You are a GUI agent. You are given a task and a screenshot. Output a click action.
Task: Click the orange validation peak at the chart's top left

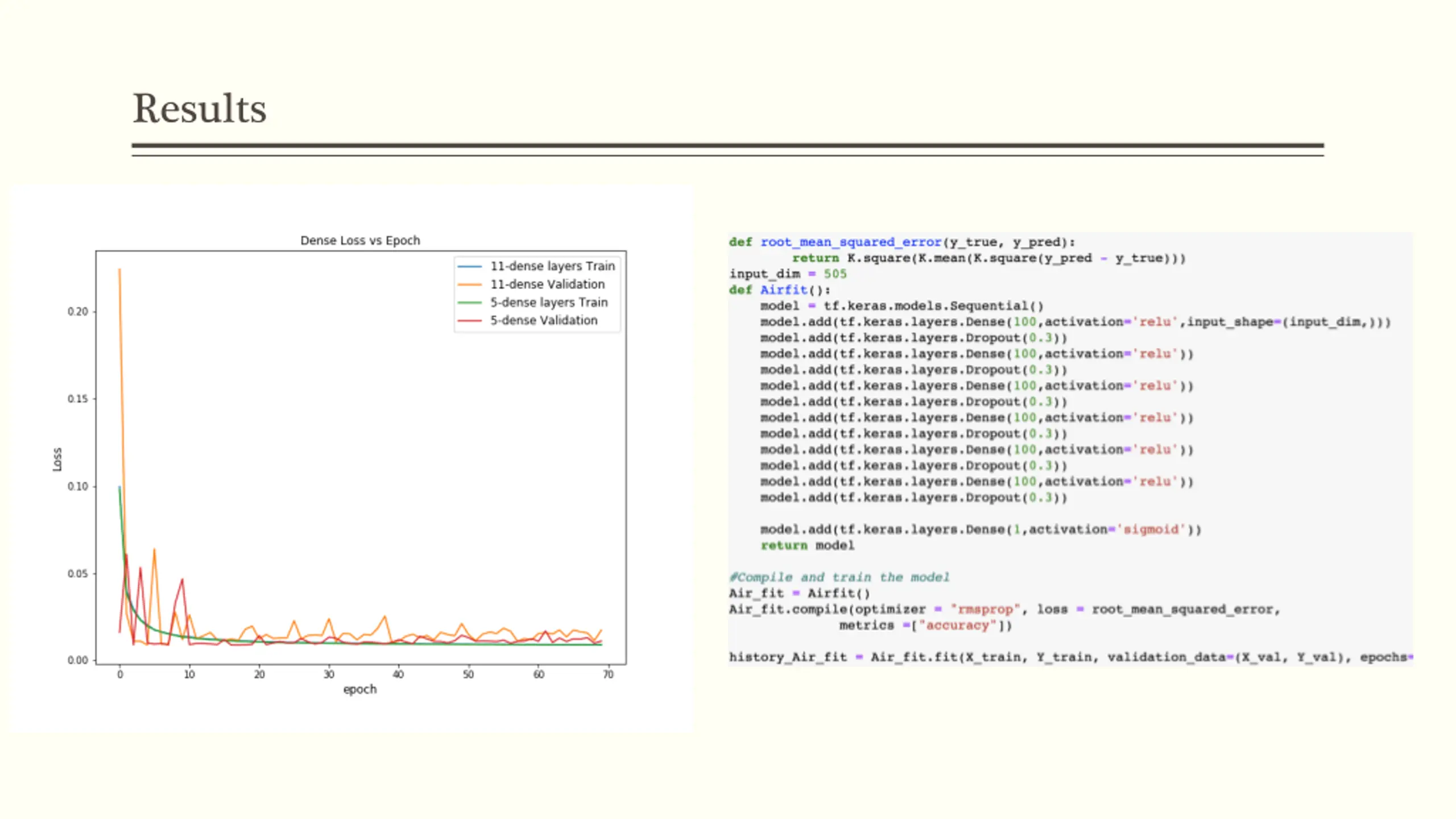point(119,270)
